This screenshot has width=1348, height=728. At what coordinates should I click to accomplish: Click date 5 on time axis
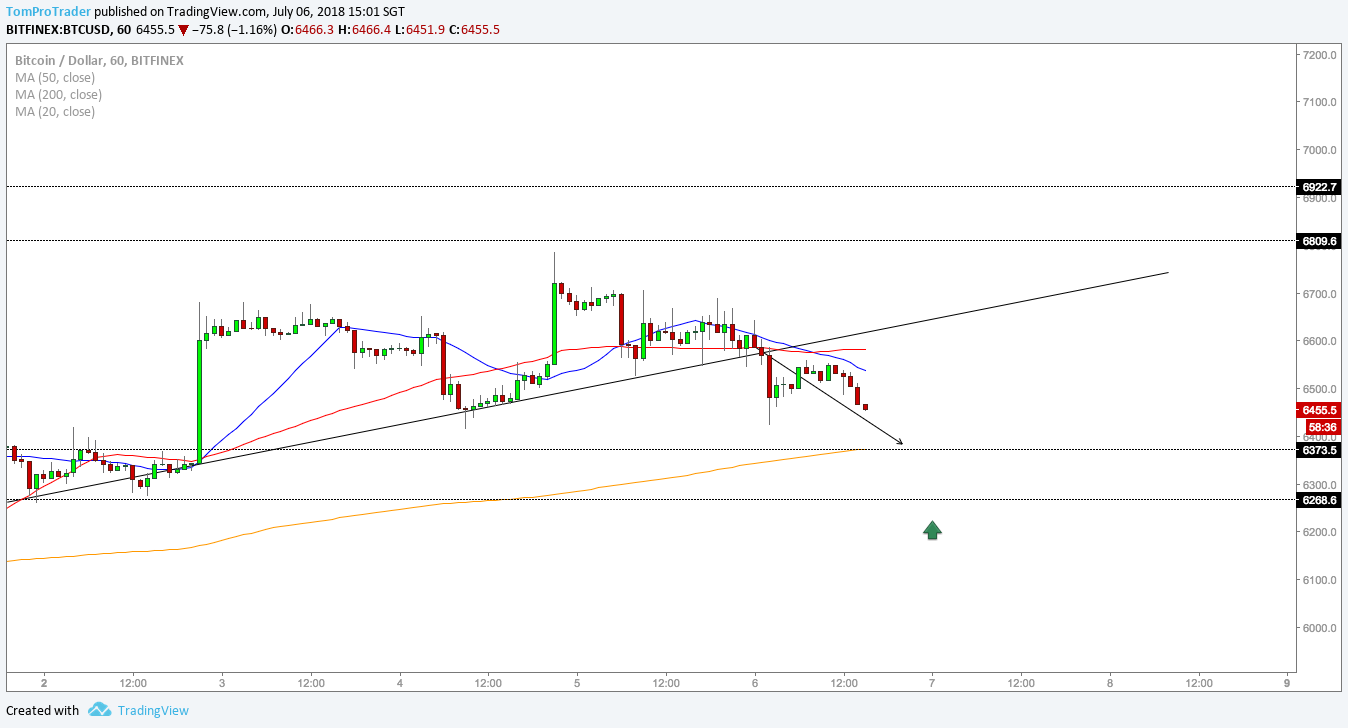pyautogui.click(x=577, y=684)
